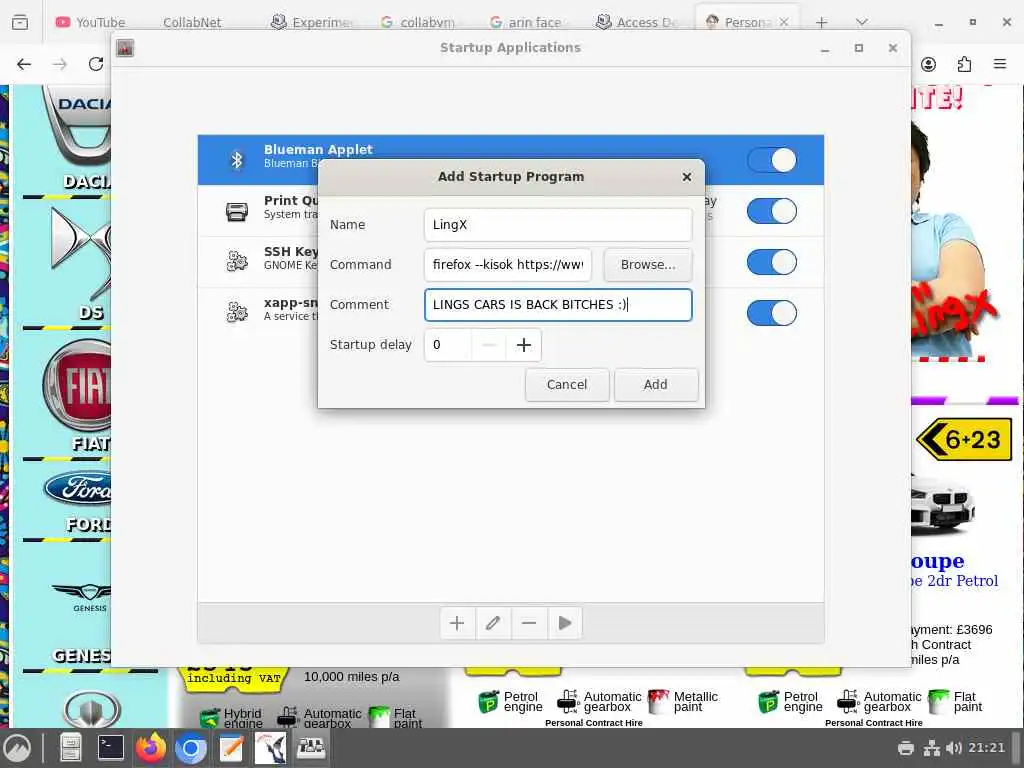Click the Bluetooth icon of Blueman Applet
The image size is (1024, 768).
pos(236,160)
